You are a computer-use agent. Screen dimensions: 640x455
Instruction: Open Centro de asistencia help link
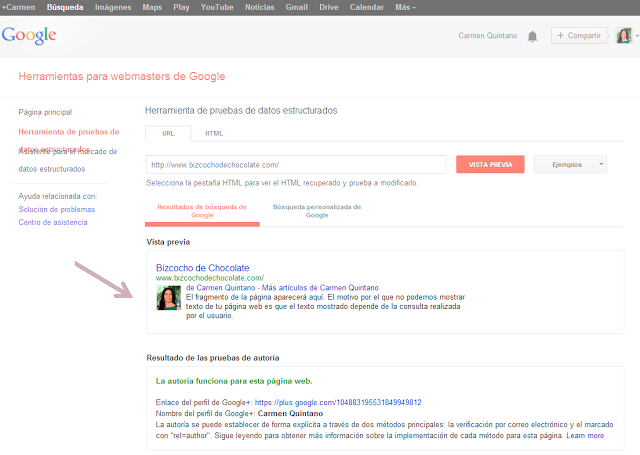coord(53,222)
